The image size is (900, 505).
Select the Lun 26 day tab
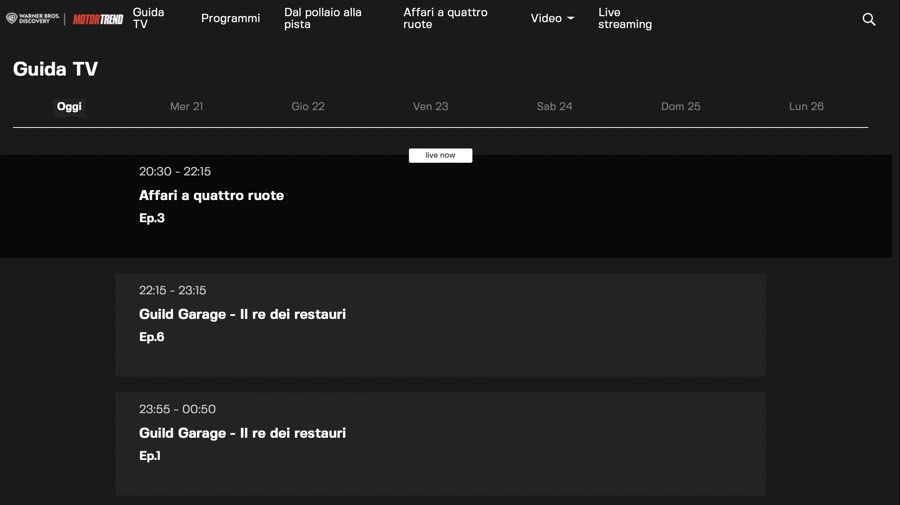tap(806, 107)
